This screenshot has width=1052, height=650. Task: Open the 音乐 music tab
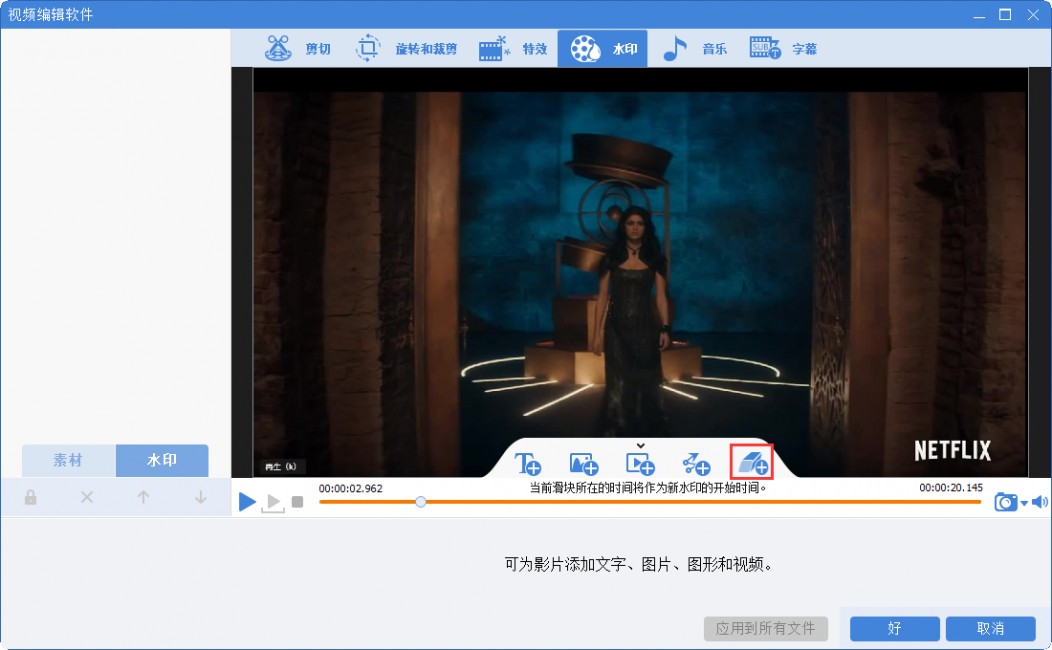coord(694,48)
